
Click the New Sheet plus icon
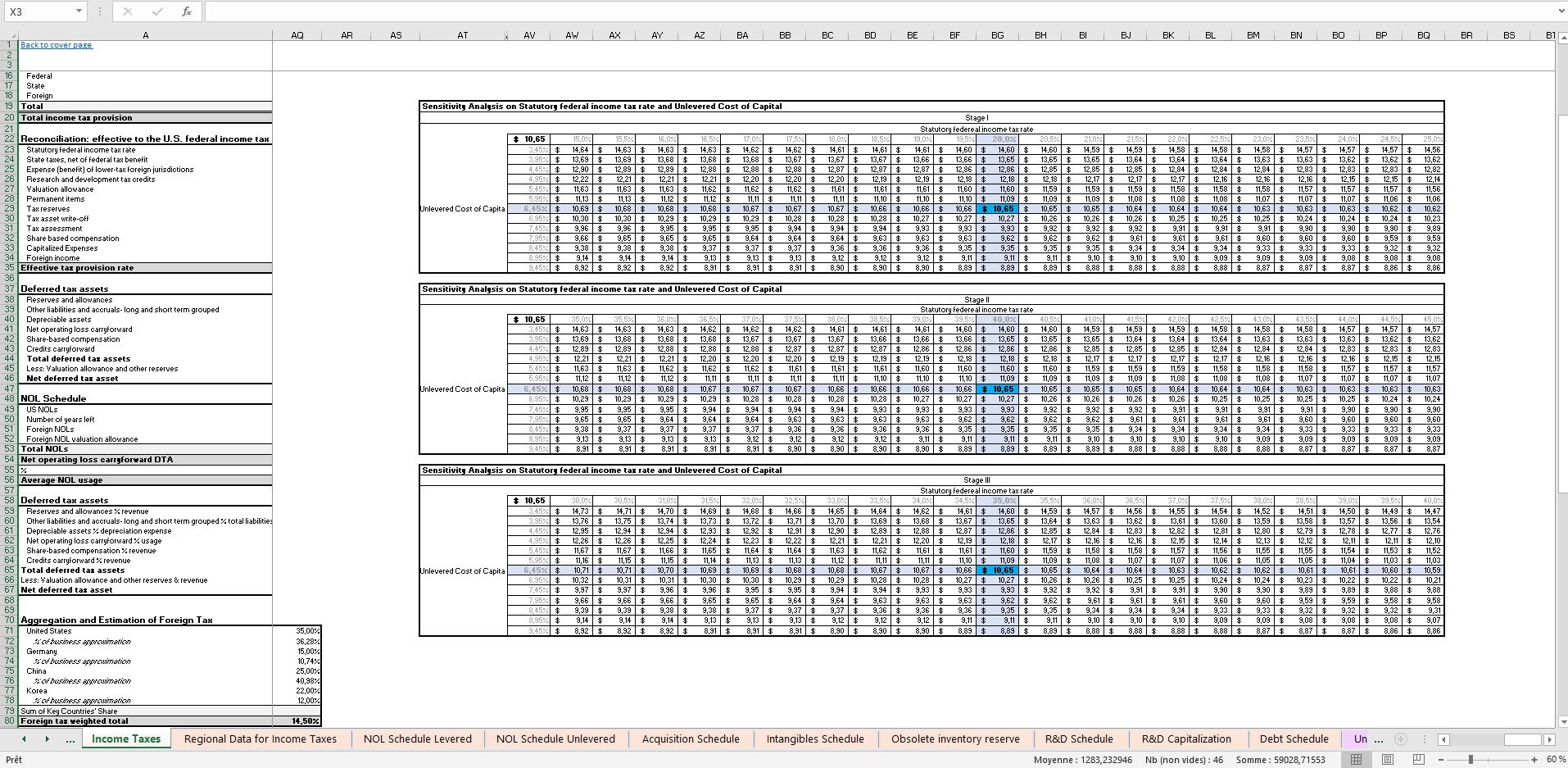1400,739
